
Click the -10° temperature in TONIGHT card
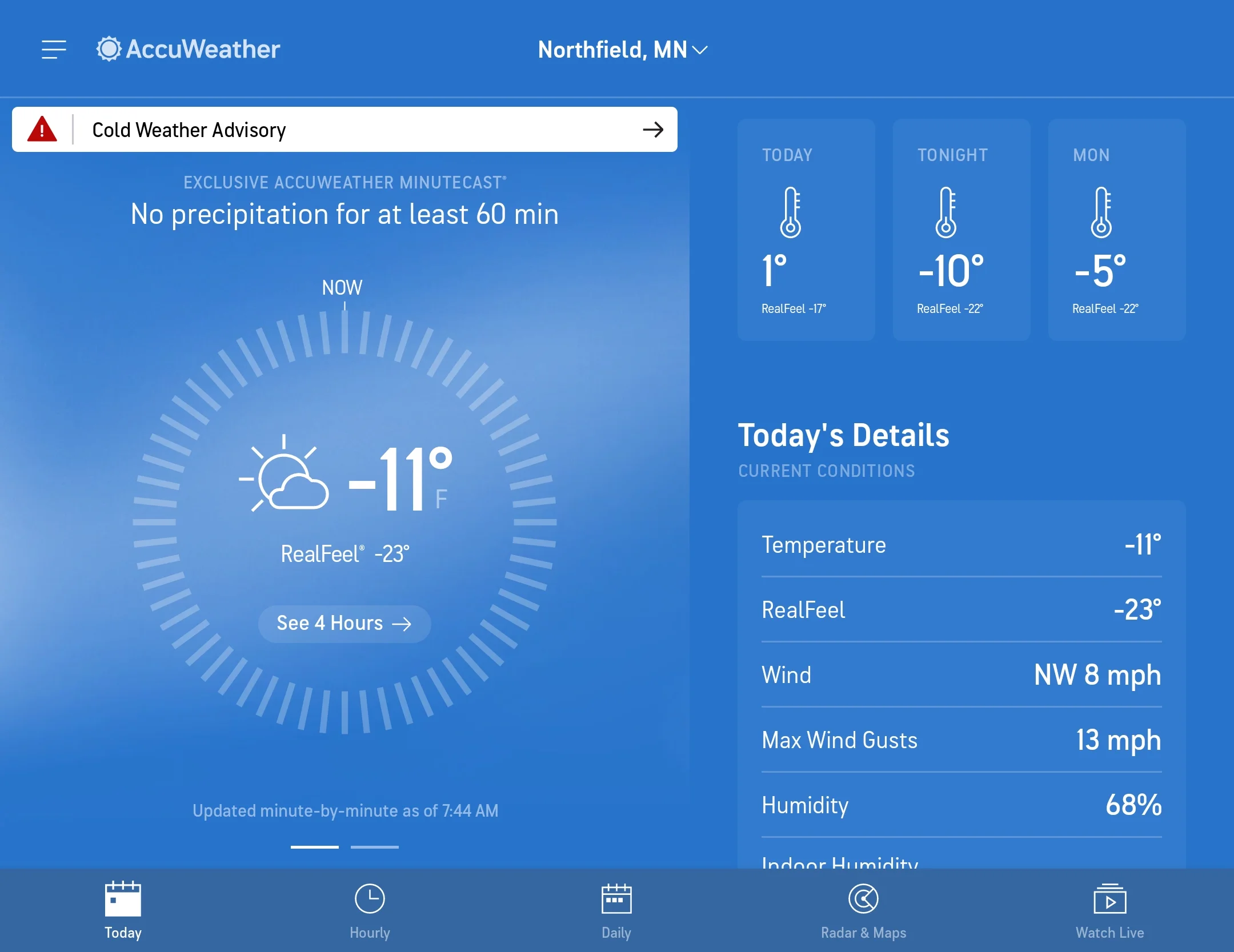(x=951, y=271)
